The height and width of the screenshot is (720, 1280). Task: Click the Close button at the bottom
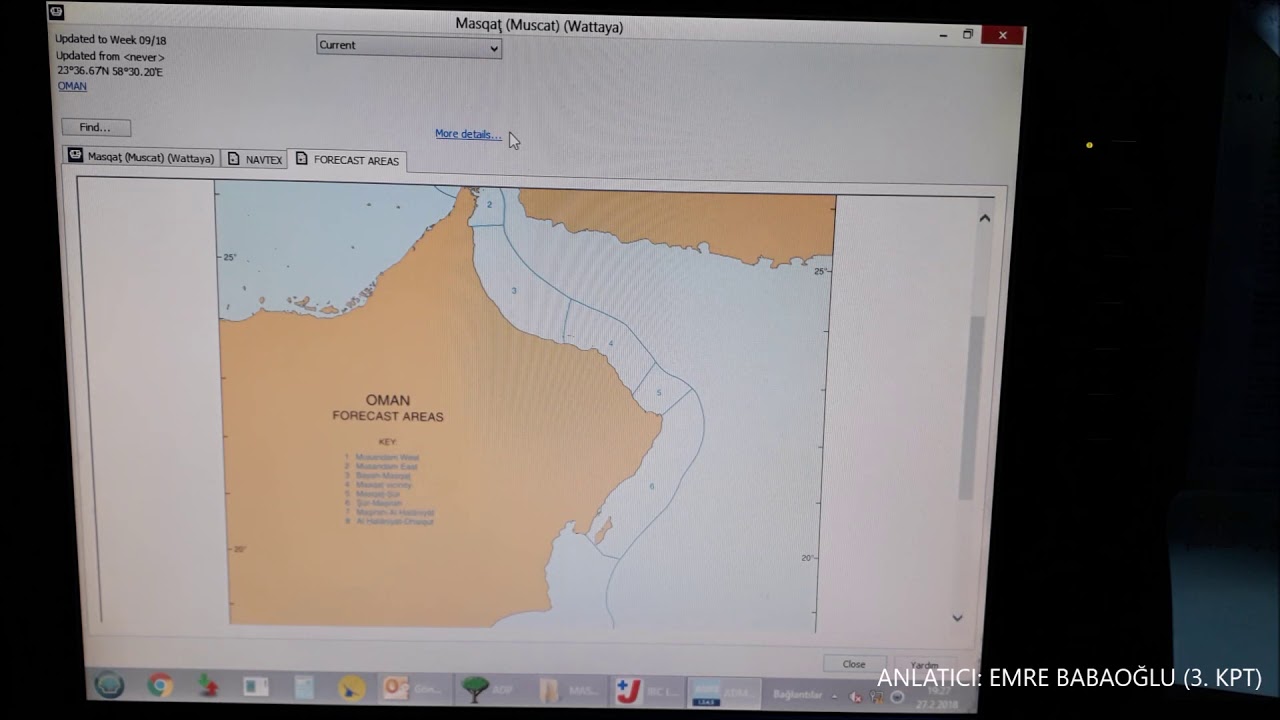coord(853,664)
